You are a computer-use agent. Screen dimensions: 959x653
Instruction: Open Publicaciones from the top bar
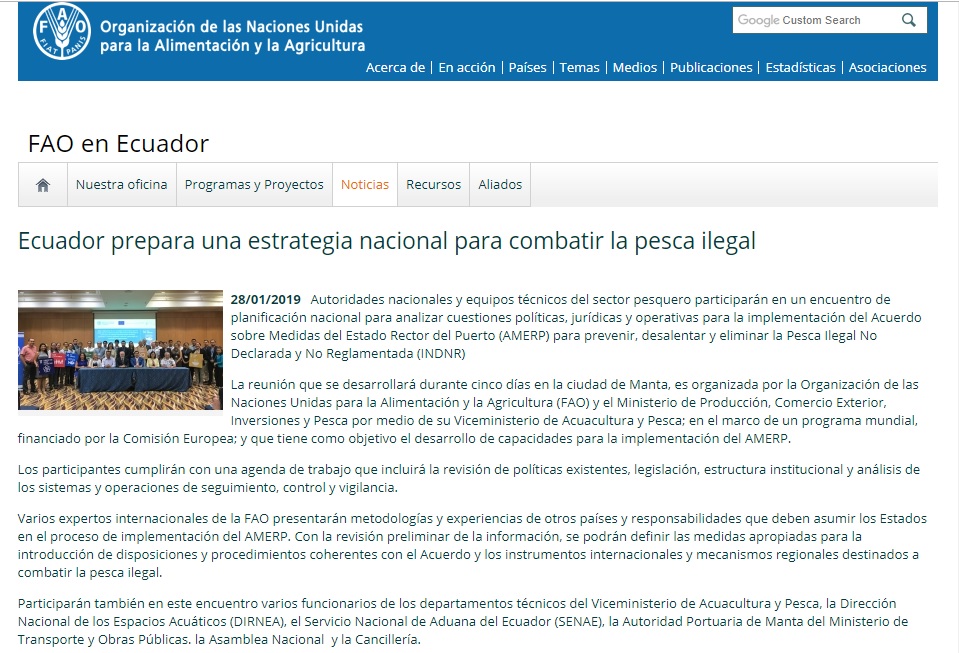711,68
